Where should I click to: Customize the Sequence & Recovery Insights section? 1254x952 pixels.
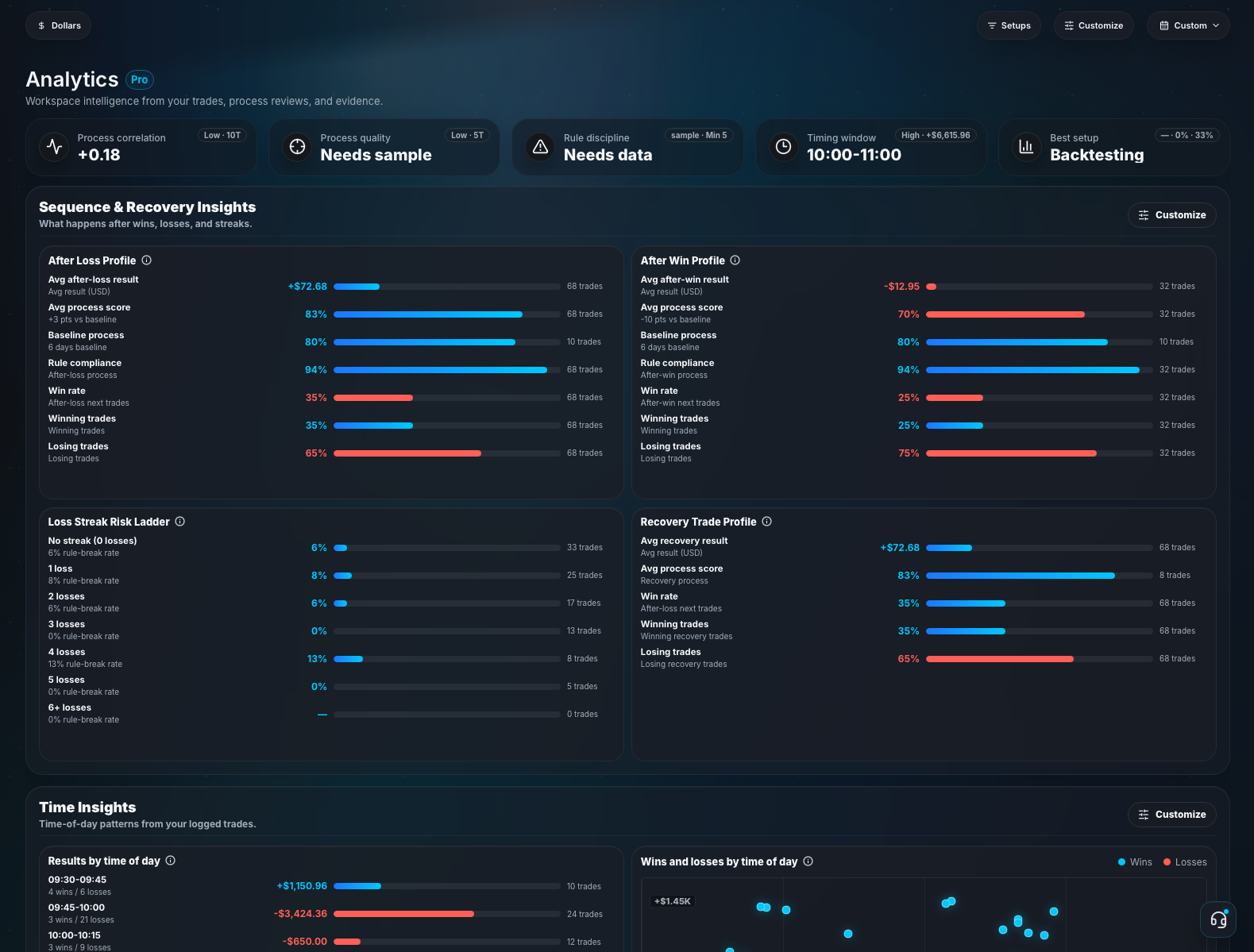pyautogui.click(x=1172, y=215)
